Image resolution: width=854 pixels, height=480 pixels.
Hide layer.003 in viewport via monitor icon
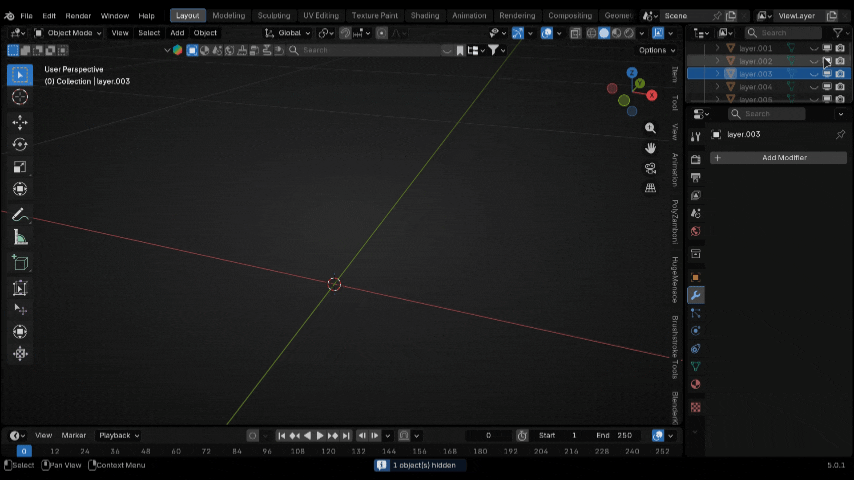tap(827, 74)
